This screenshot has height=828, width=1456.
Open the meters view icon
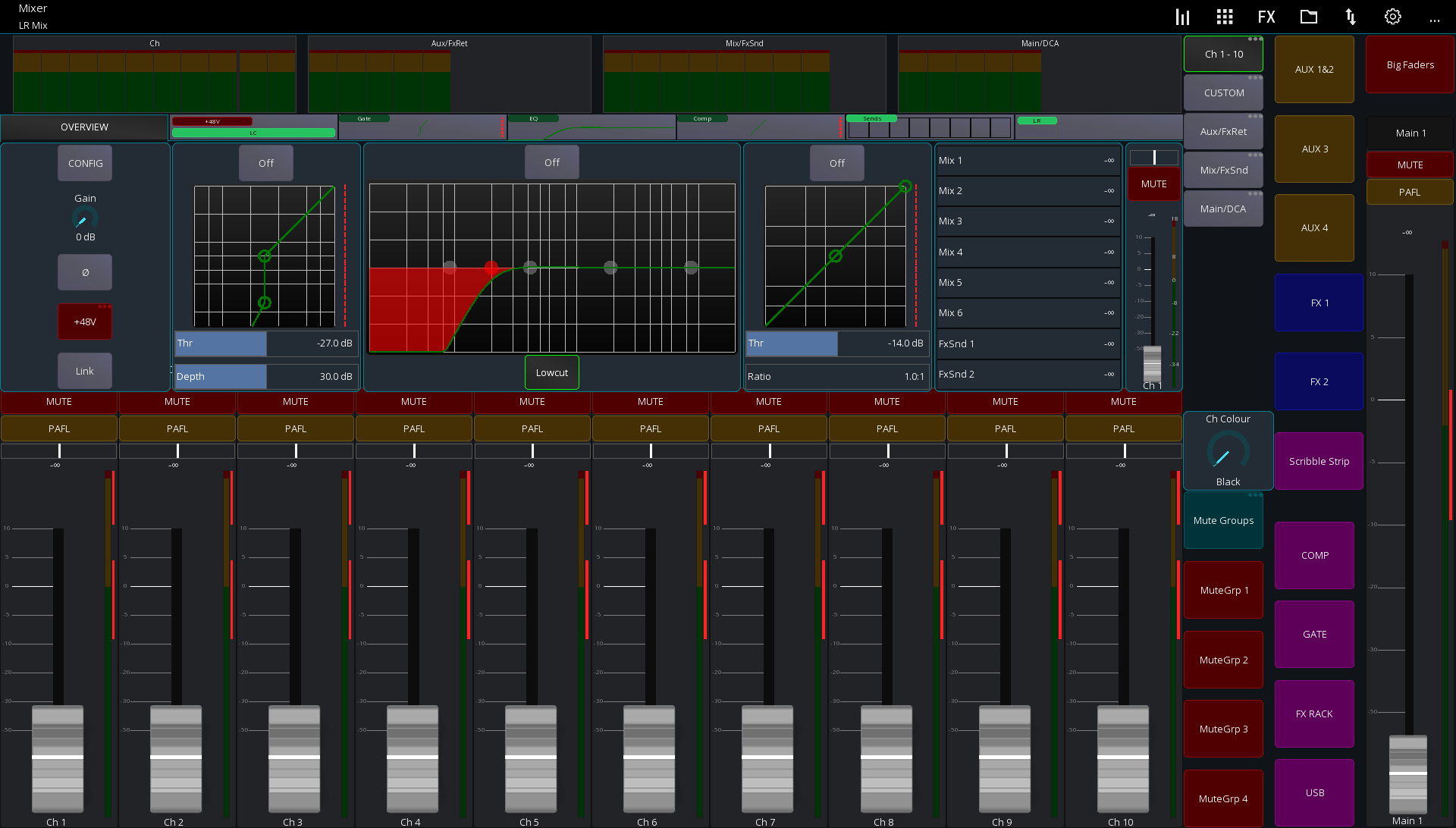tap(1181, 16)
